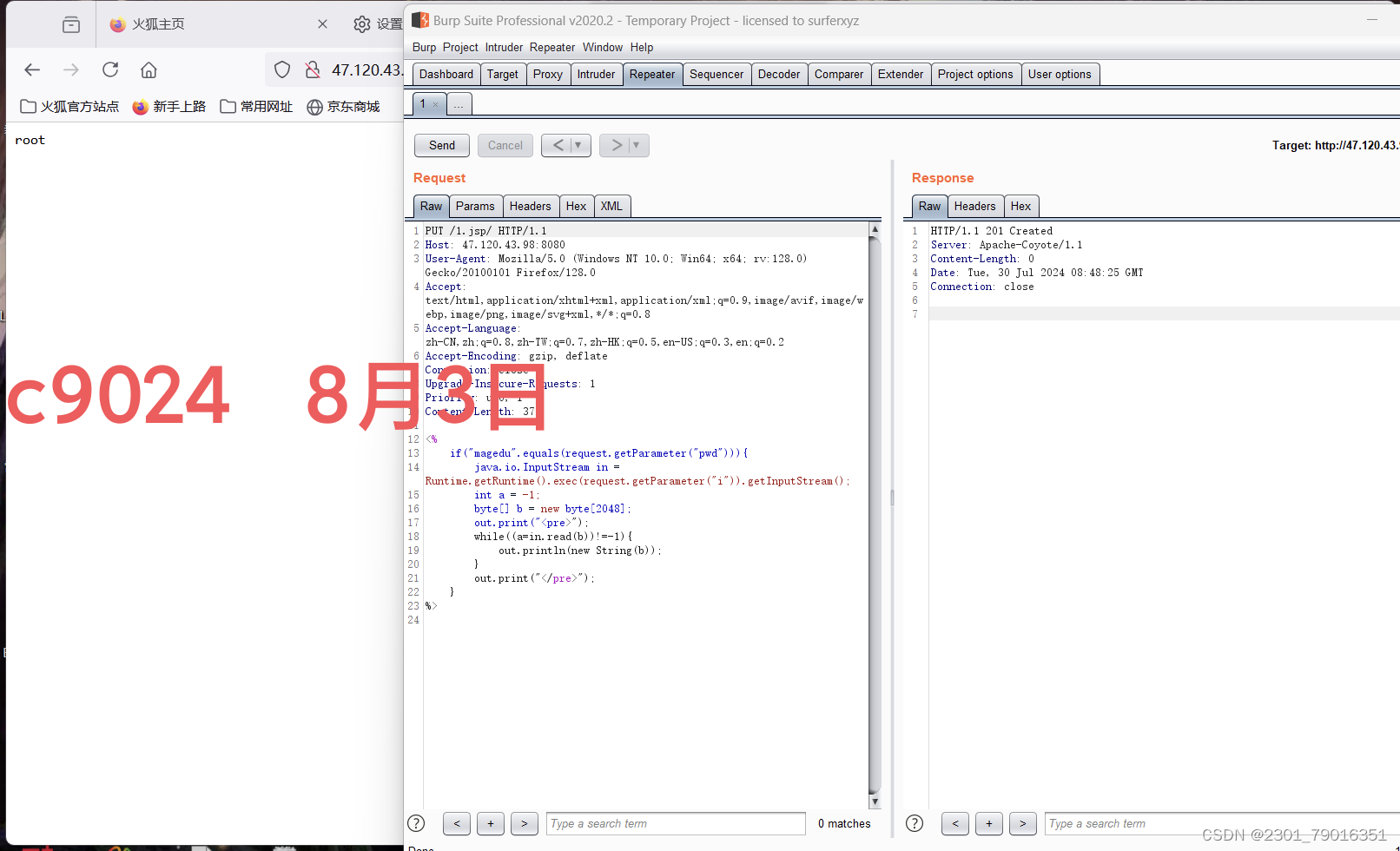The width and height of the screenshot is (1400, 851).
Task: Switch to the Comparer tab
Action: pos(839,74)
